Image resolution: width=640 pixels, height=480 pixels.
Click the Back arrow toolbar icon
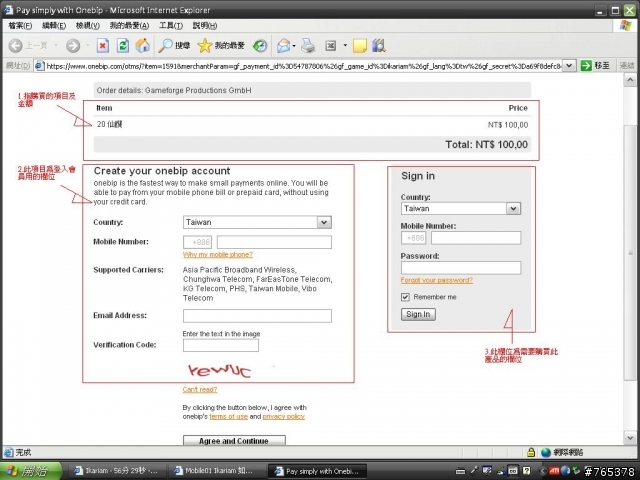click(x=16, y=45)
